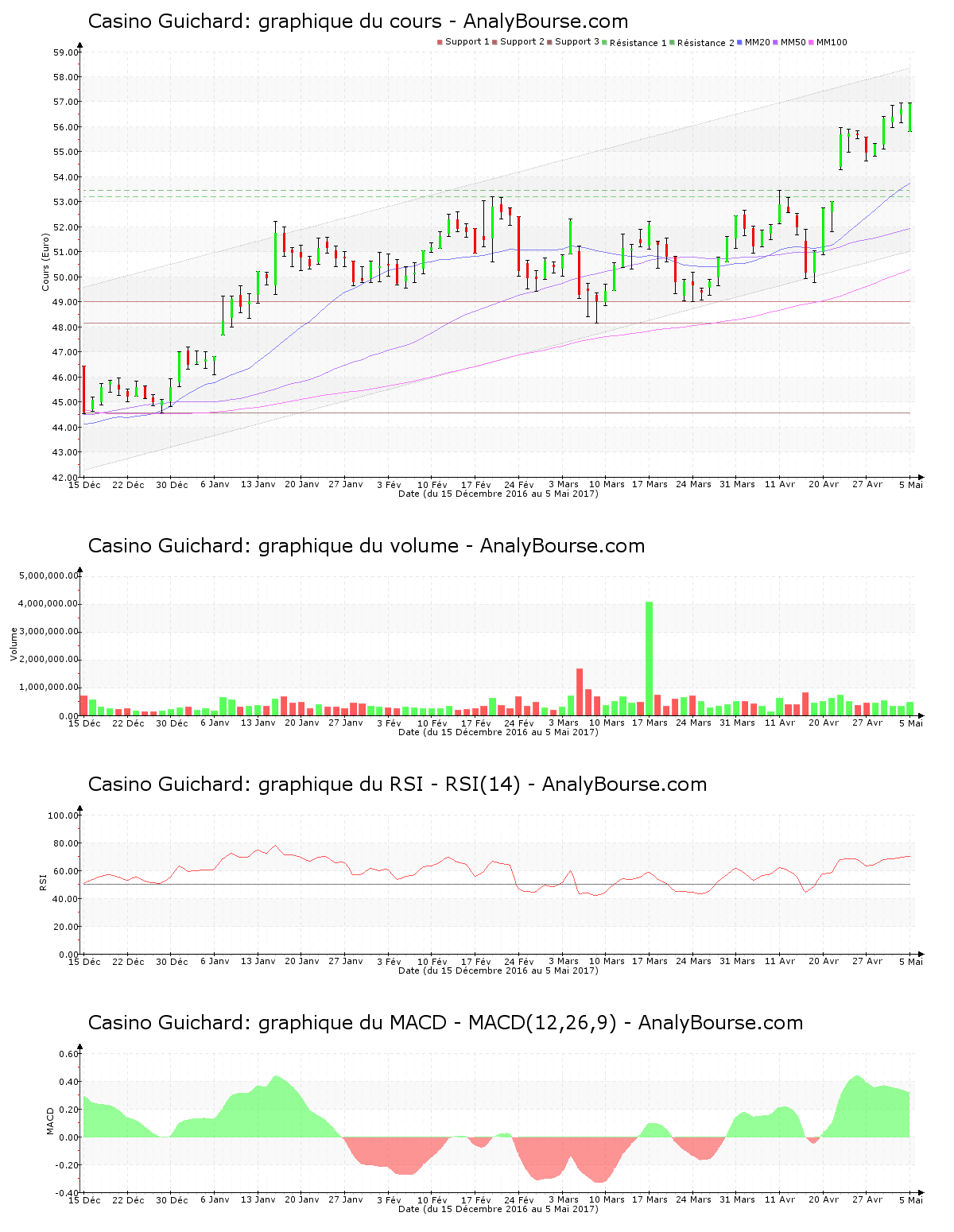Click the '0.60' MACD axis value
The image size is (954, 1232).
click(69, 1054)
